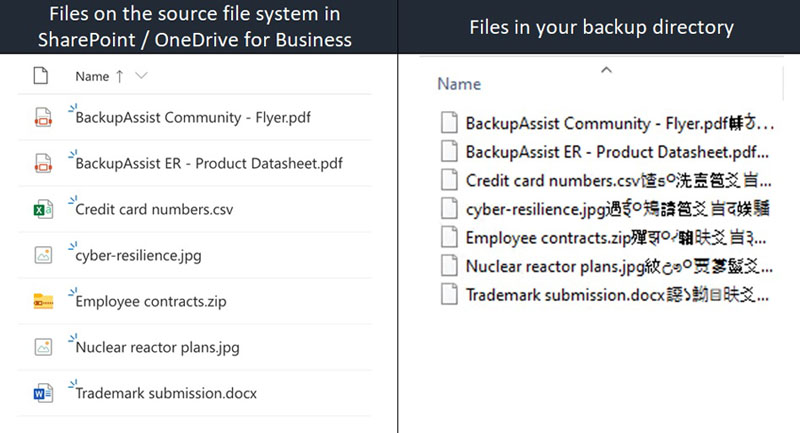Viewport: 800px width, 433px height.
Task: Select garbled Credit card numbers.csv file name in backup directory
Action: tap(619, 181)
